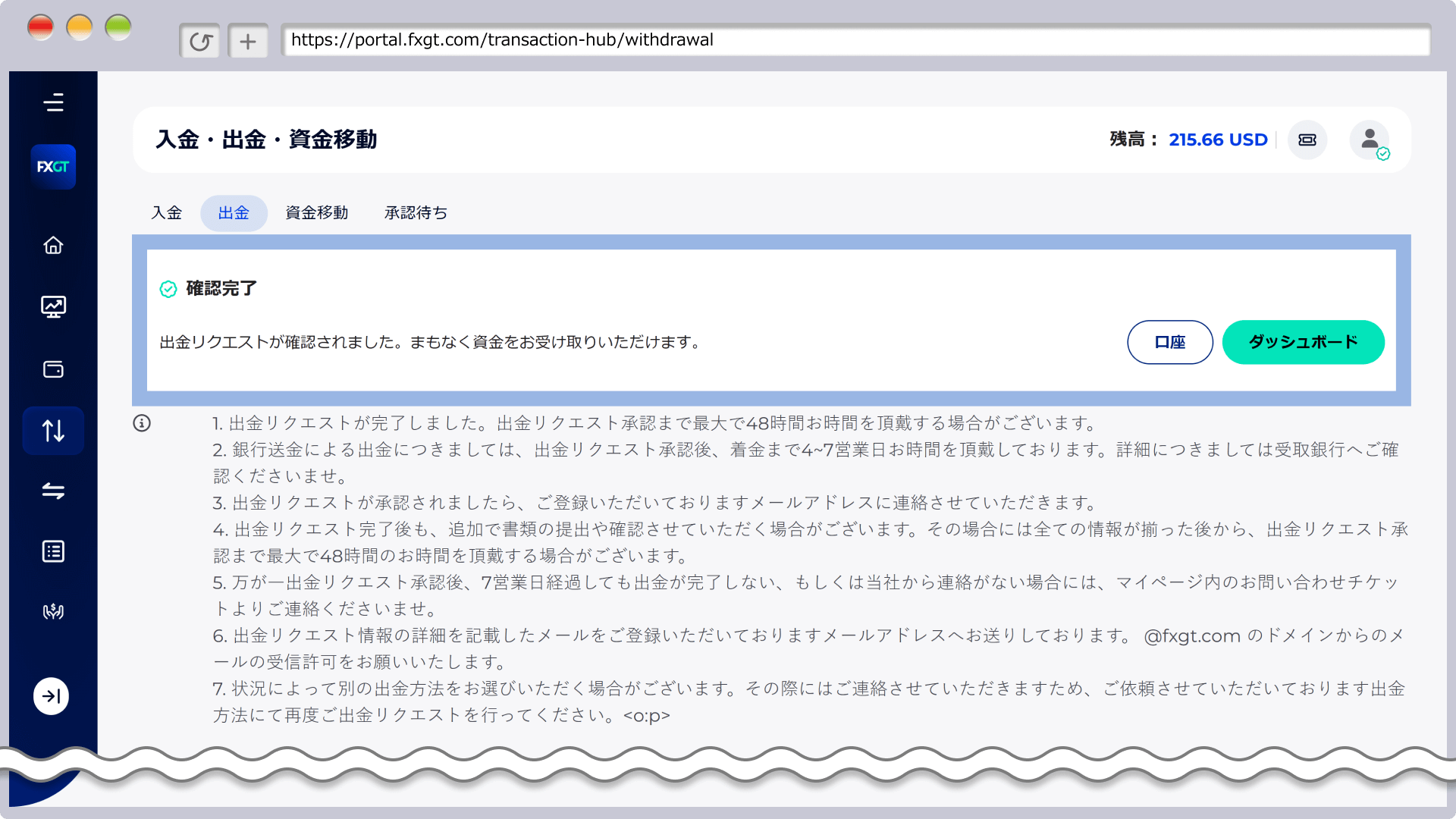Click the 入金・出金・資金移動 page heading

click(266, 140)
